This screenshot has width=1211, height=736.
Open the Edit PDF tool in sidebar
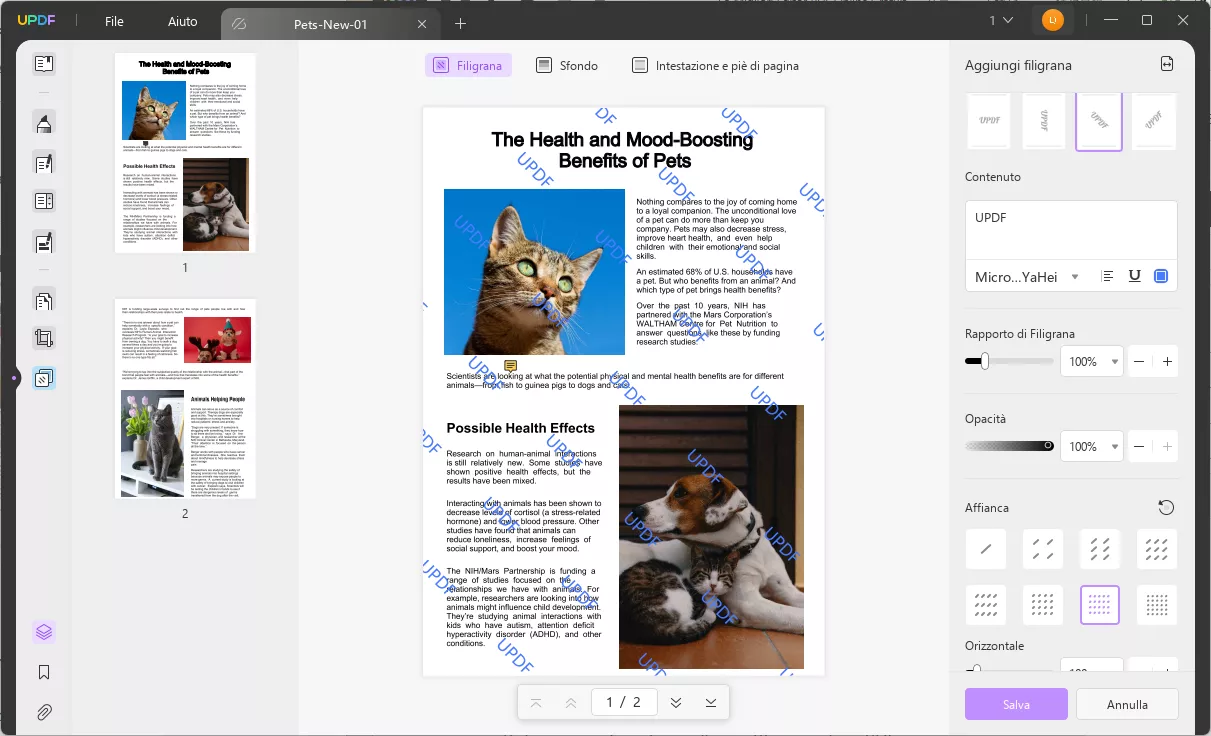(x=44, y=162)
